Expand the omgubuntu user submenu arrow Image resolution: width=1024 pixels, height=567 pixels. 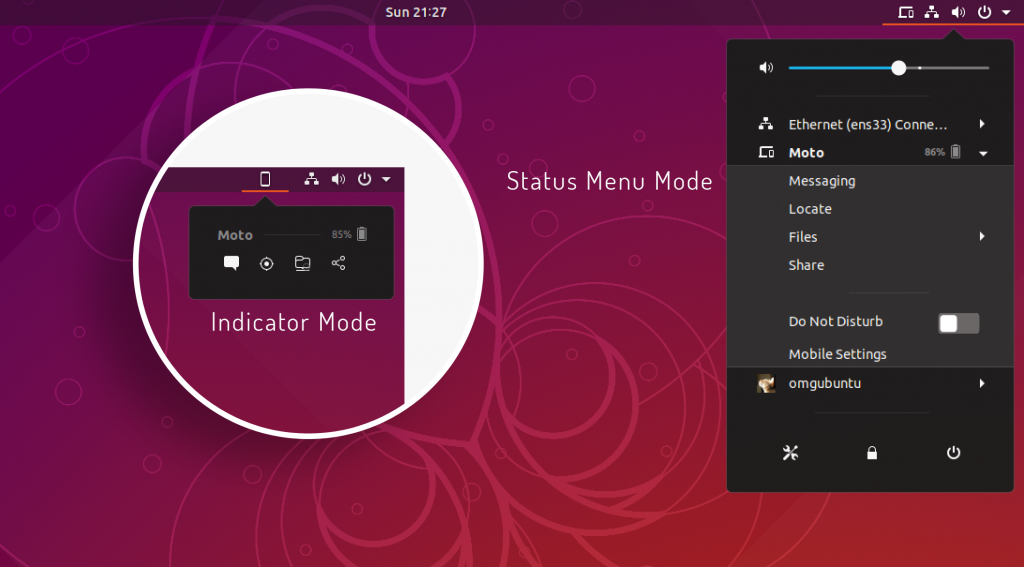pyautogui.click(x=982, y=383)
